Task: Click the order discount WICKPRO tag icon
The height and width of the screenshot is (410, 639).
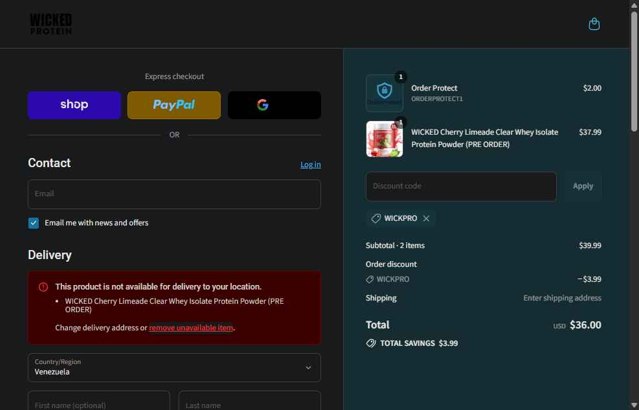Action: (x=370, y=279)
